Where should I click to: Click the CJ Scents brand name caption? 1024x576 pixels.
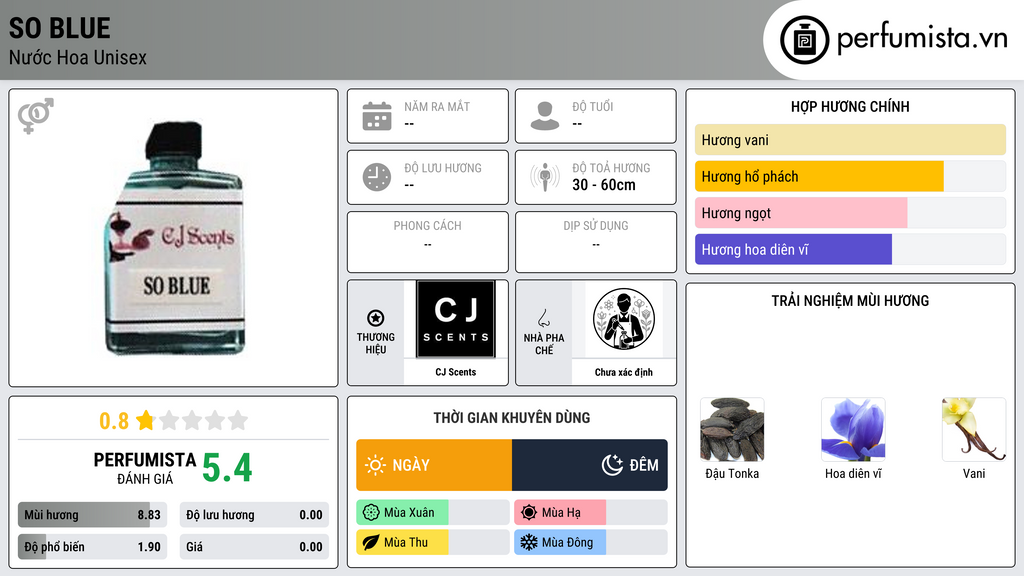click(x=456, y=372)
